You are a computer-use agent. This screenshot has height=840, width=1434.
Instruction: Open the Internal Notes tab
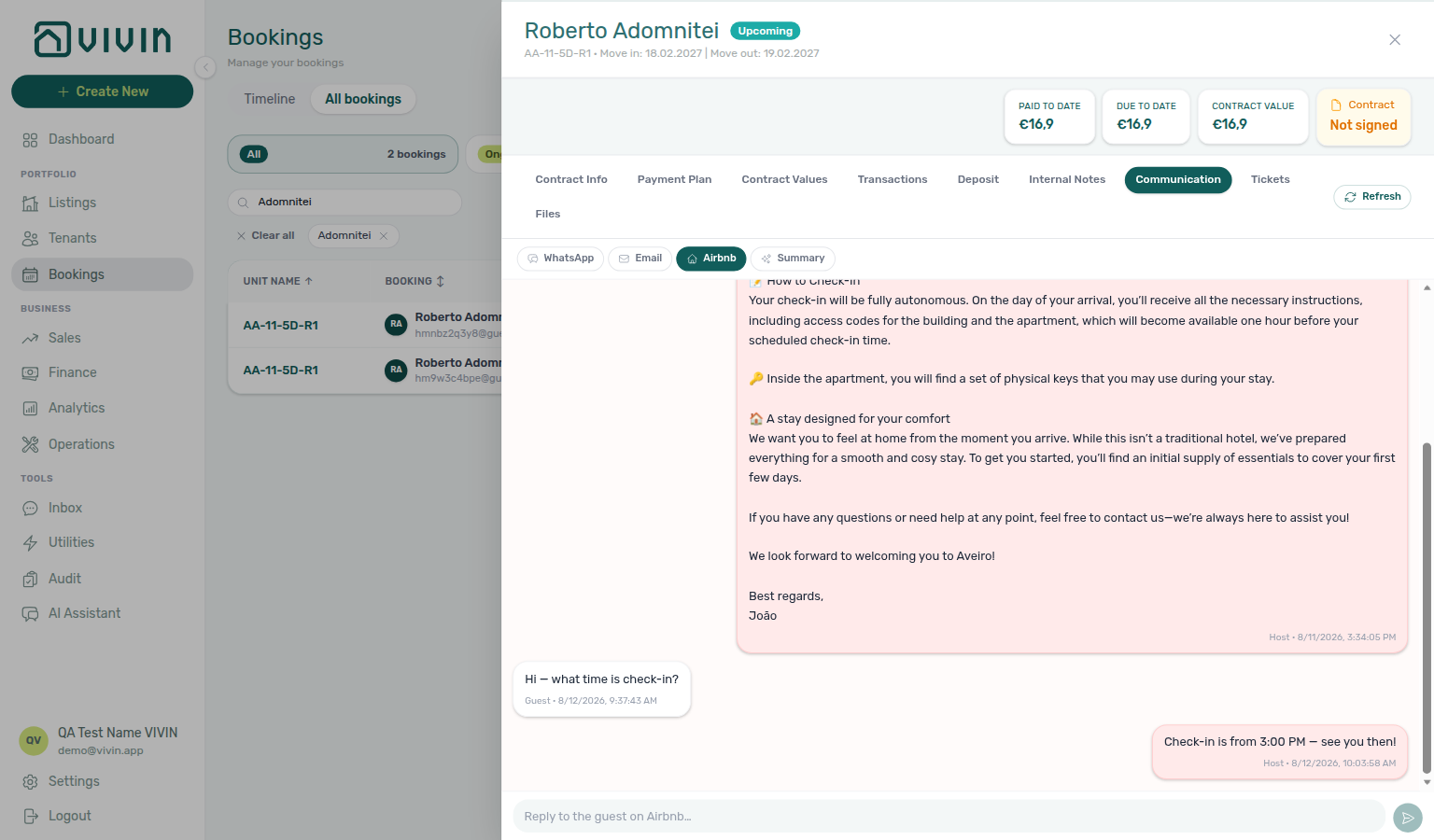click(x=1067, y=180)
